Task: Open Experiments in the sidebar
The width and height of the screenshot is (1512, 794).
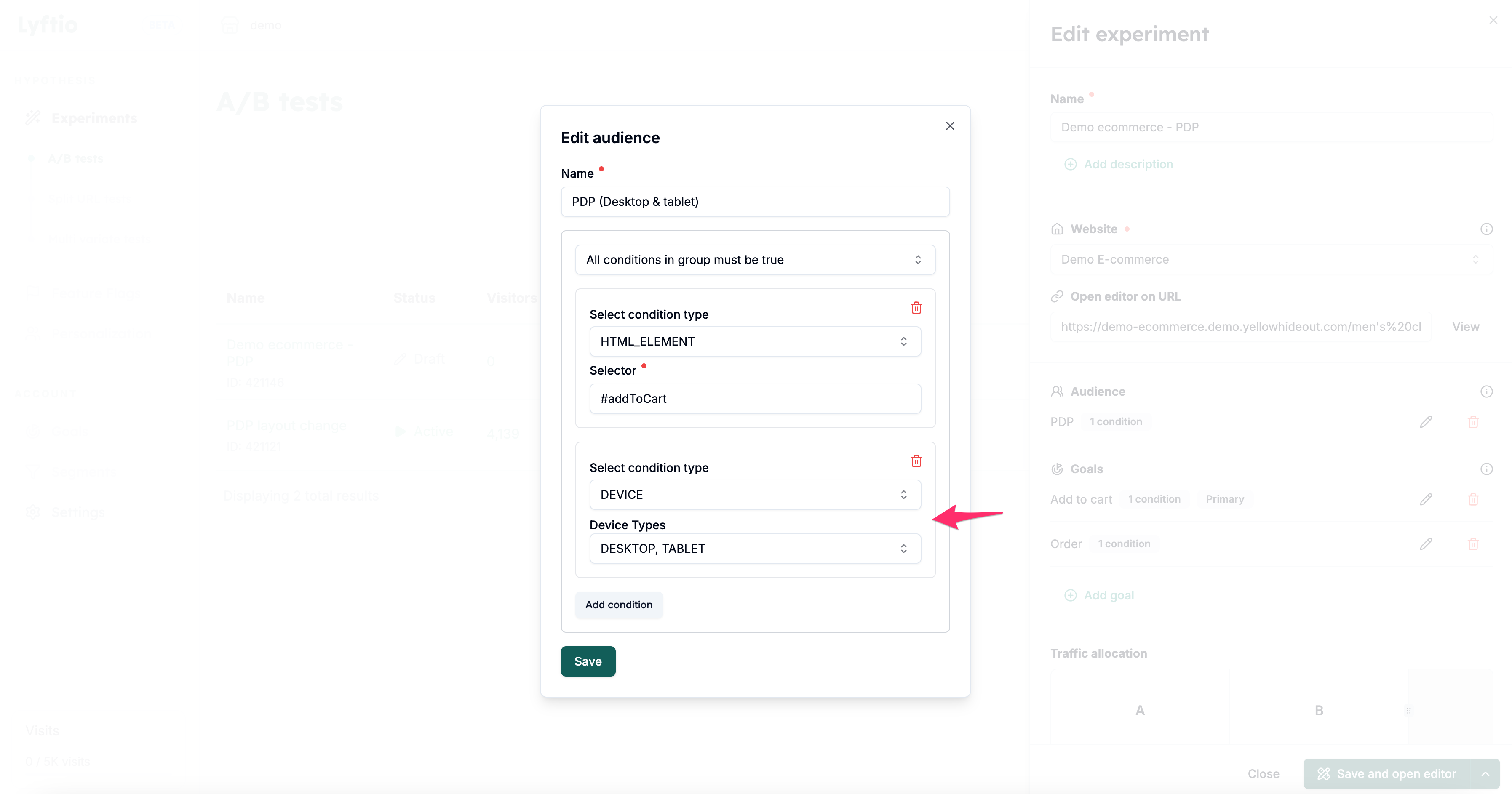Action: click(94, 118)
